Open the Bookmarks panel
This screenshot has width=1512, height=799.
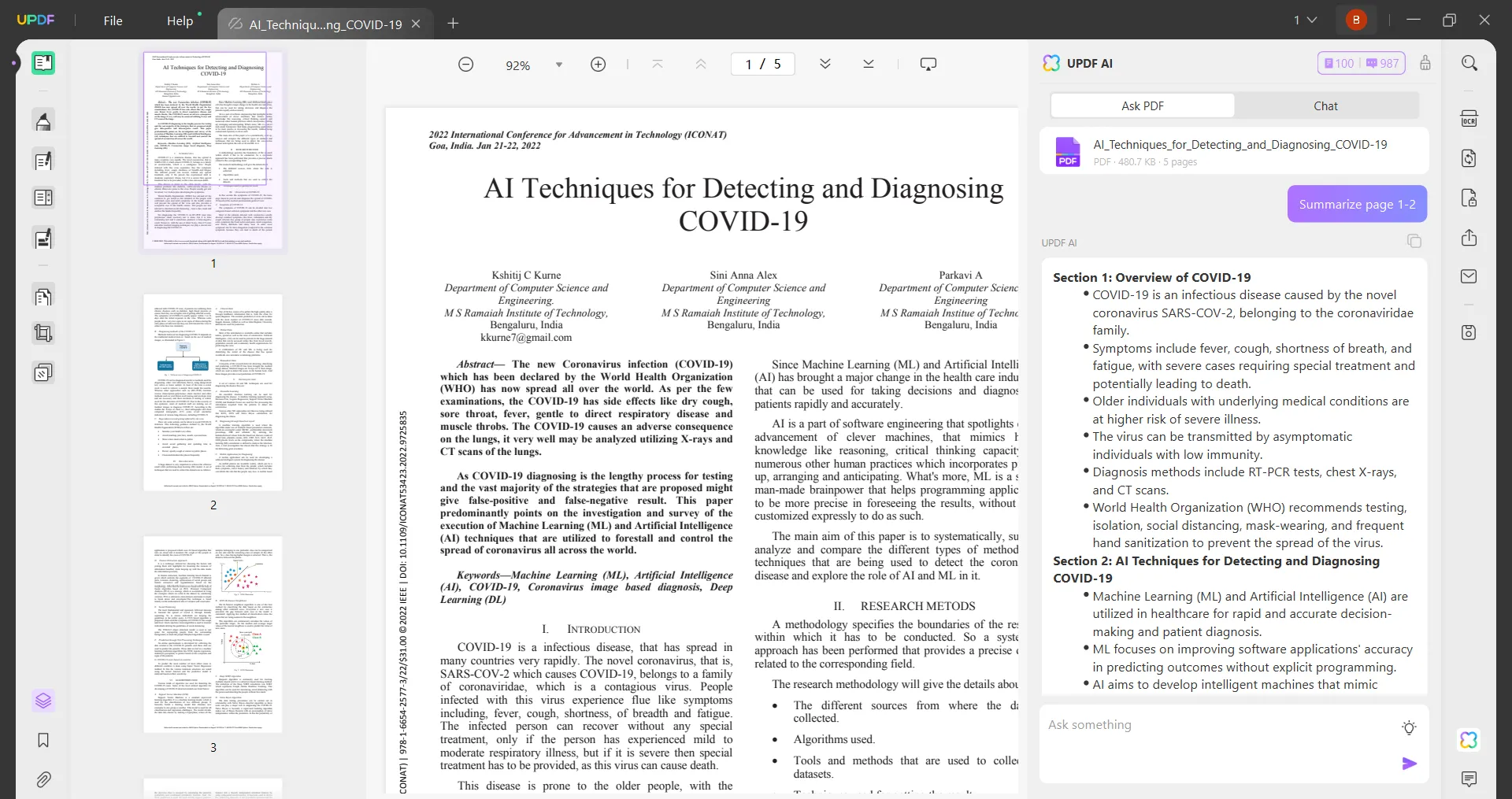pyautogui.click(x=43, y=740)
